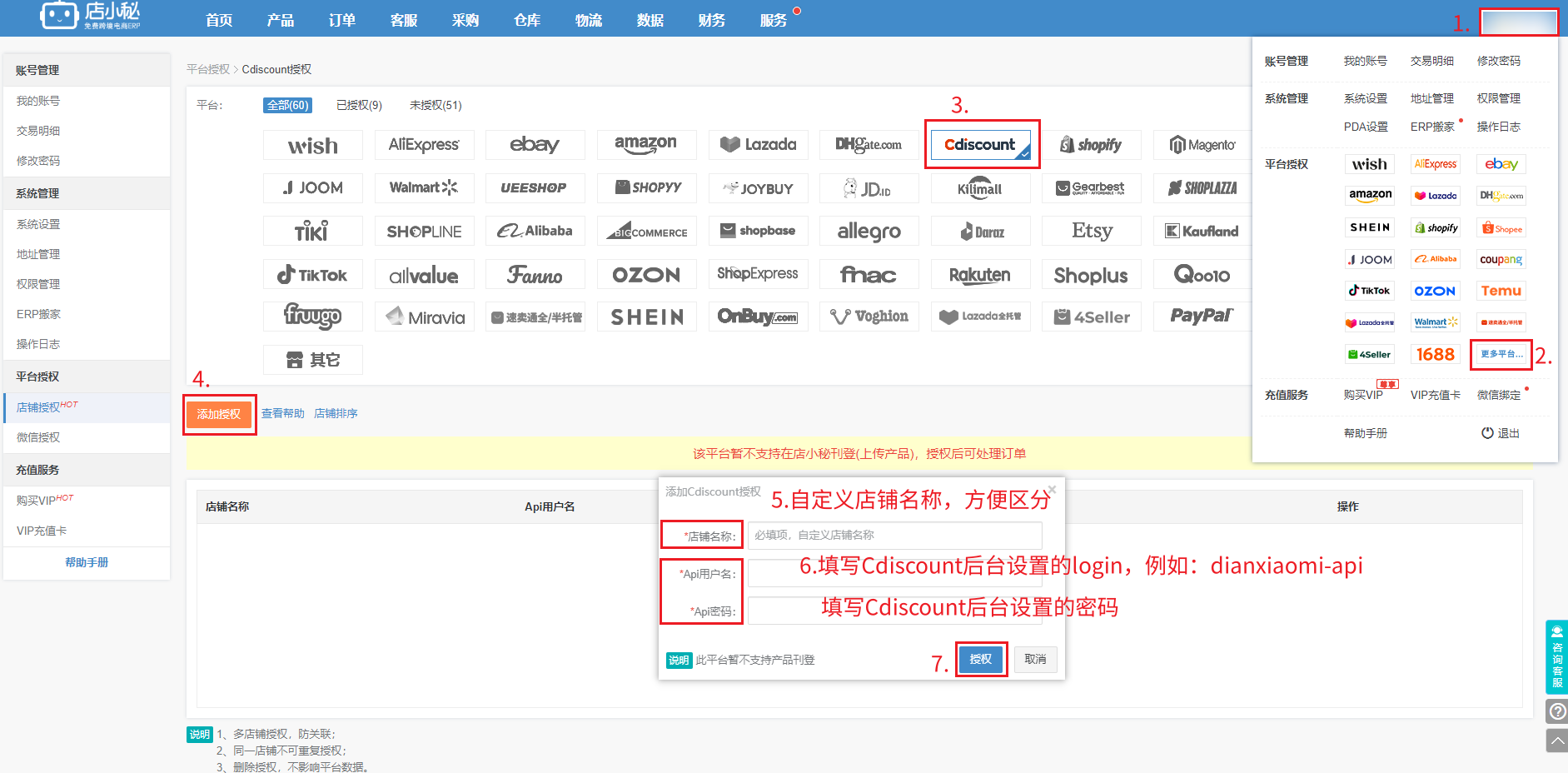1568x773 pixels.
Task: Filter platforms by 已授权(9) tab
Action: point(359,105)
